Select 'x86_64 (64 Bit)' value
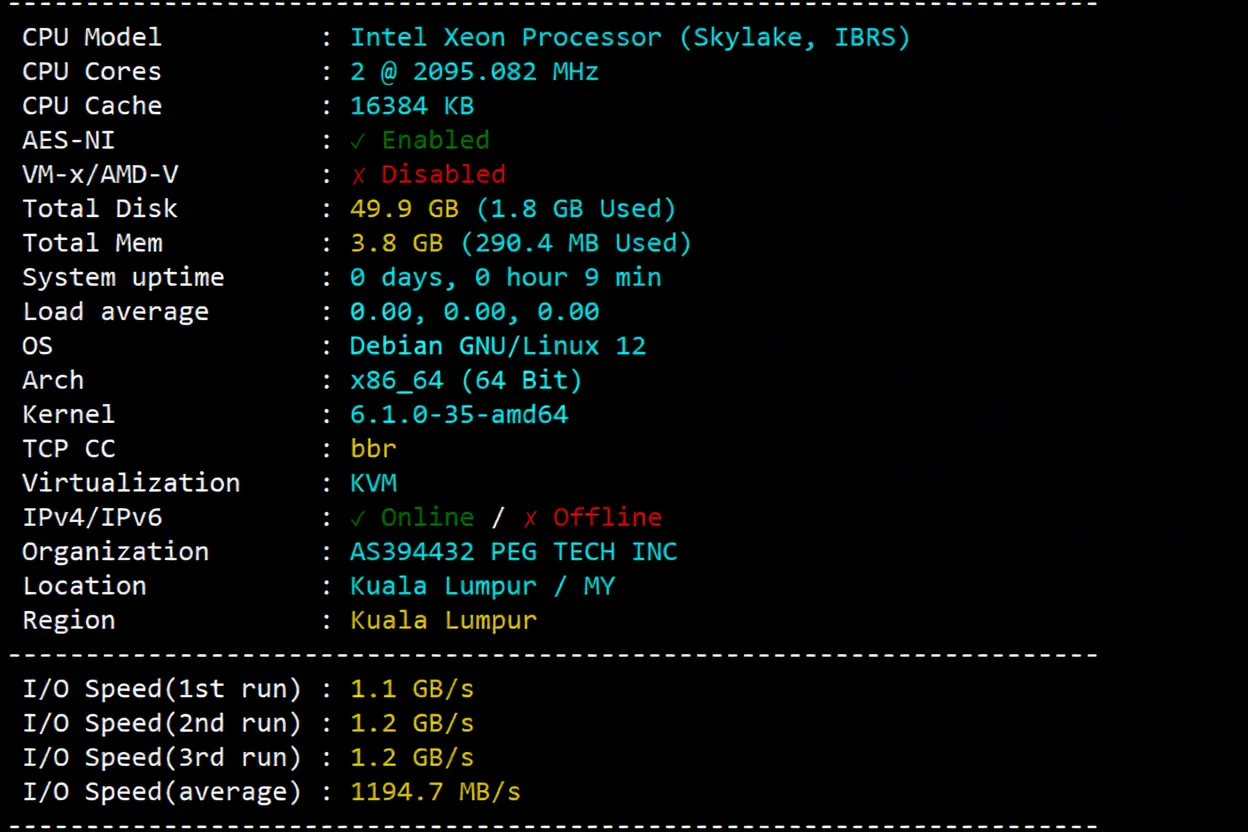 [x=466, y=381]
